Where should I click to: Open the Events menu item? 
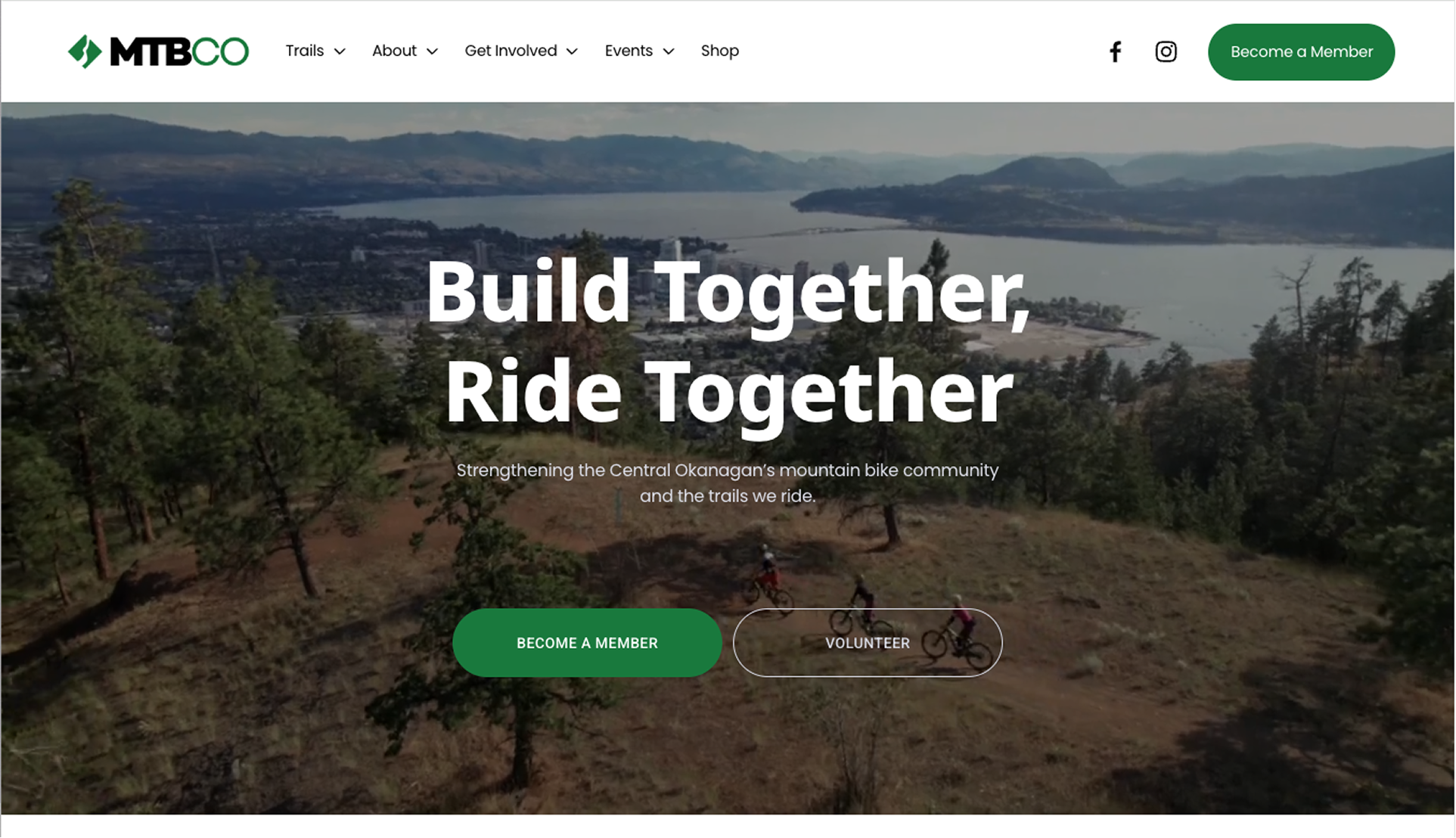[629, 51]
